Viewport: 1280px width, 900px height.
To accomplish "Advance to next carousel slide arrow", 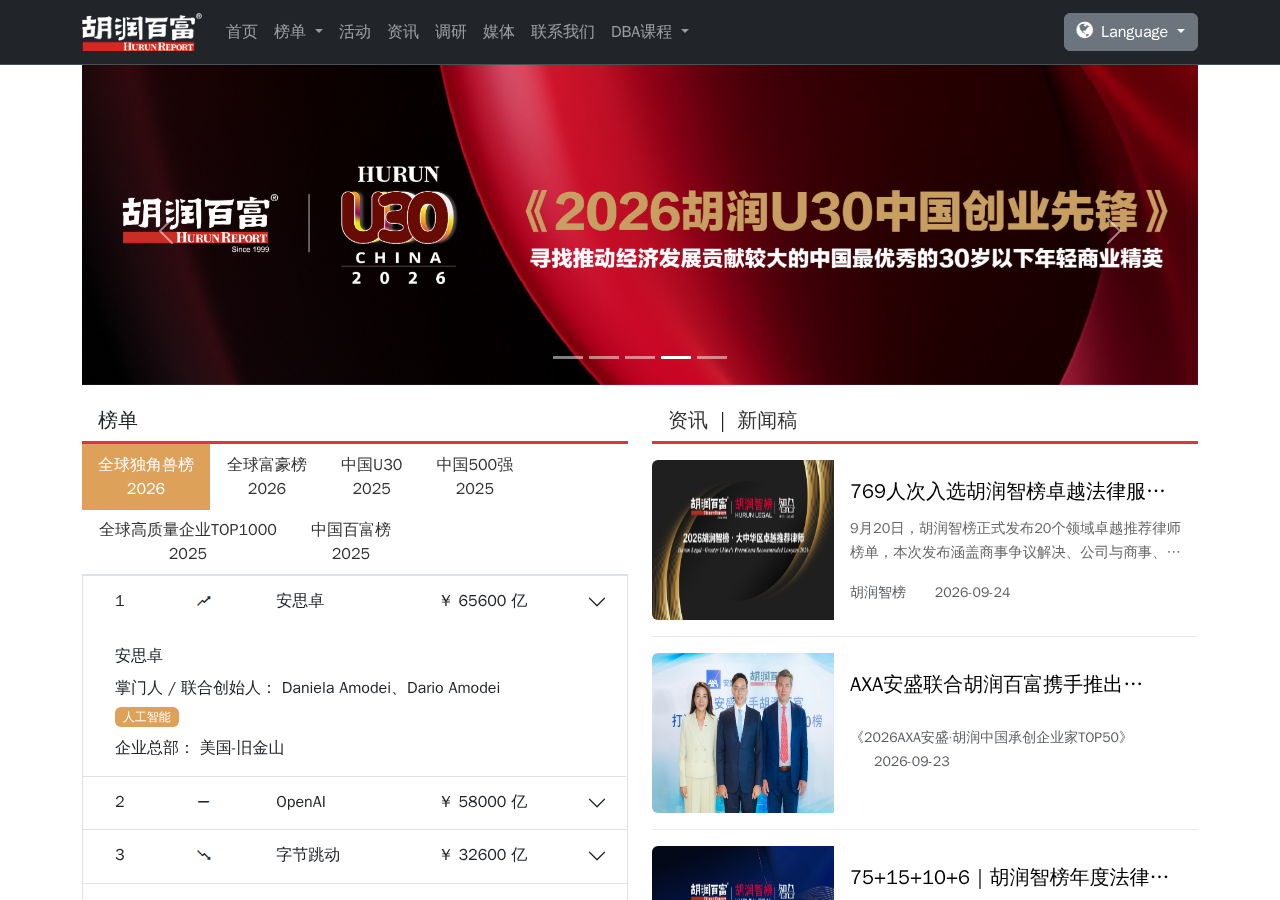I will 1114,230.
